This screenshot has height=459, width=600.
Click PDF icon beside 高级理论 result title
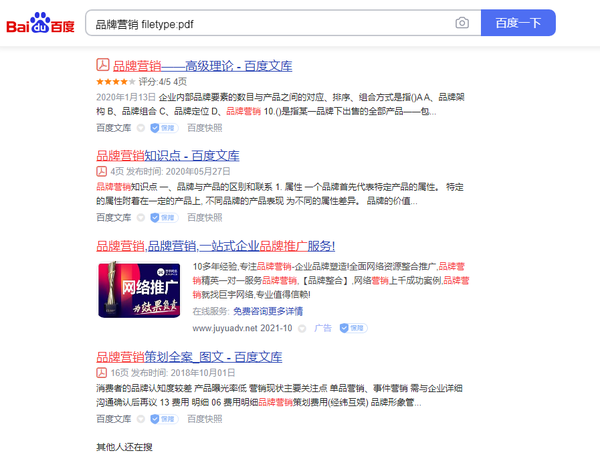(103, 65)
